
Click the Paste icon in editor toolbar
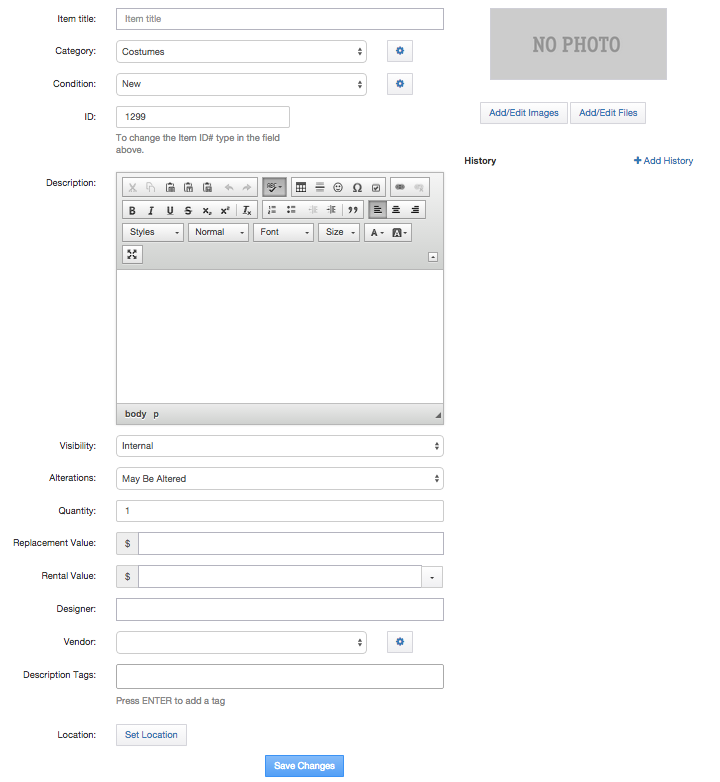pos(170,188)
